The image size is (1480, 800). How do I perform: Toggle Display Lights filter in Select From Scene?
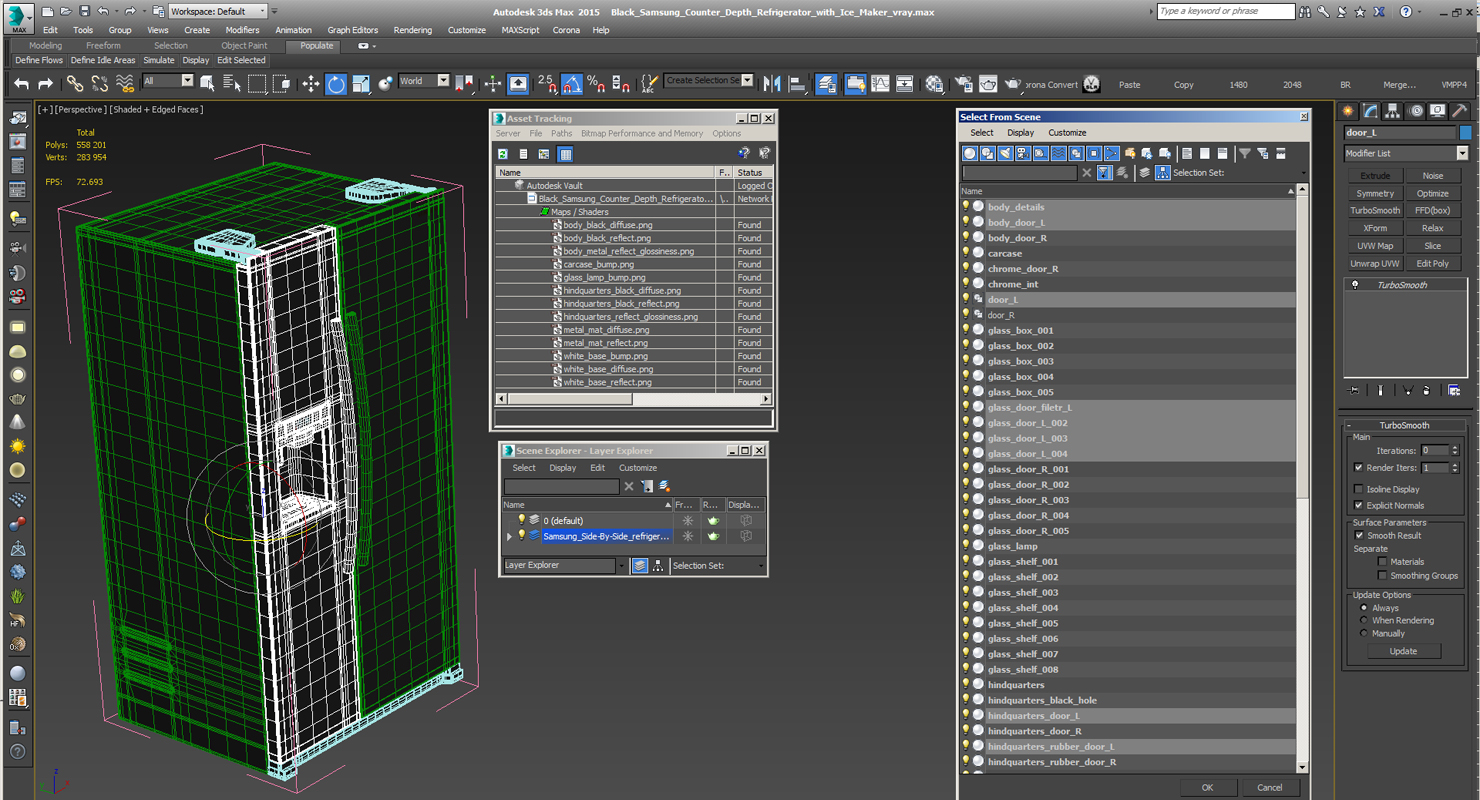[1005, 153]
